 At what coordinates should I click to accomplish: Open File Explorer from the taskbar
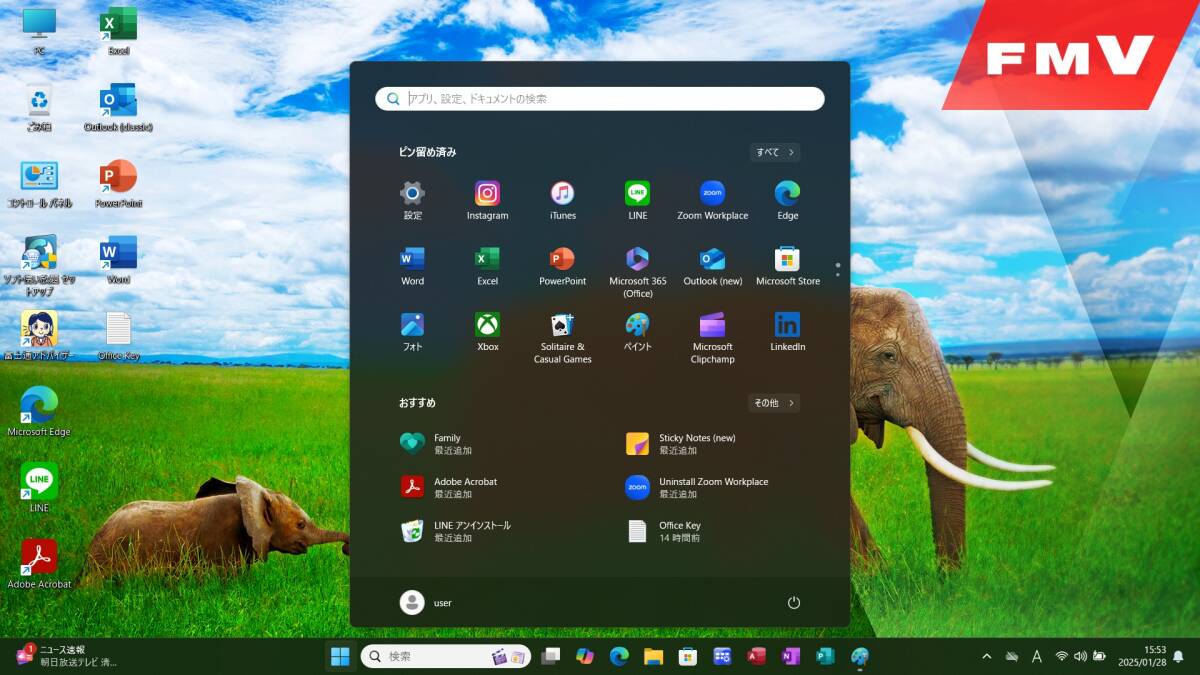[654, 656]
